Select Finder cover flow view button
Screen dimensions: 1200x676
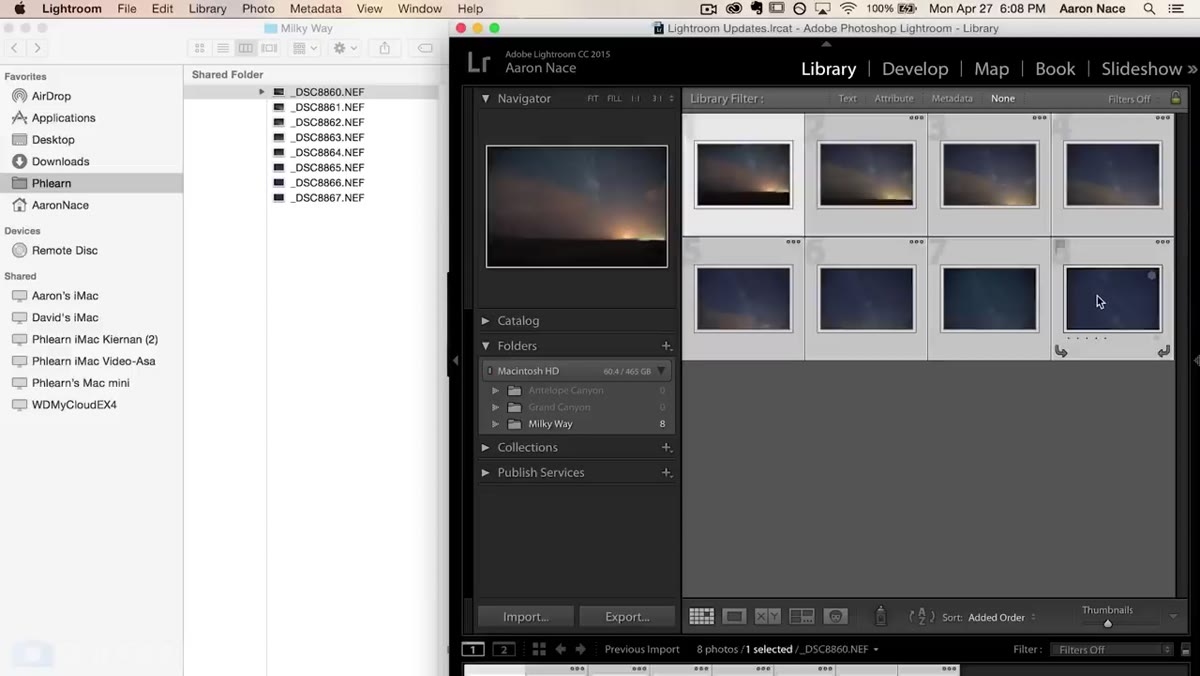[x=269, y=48]
